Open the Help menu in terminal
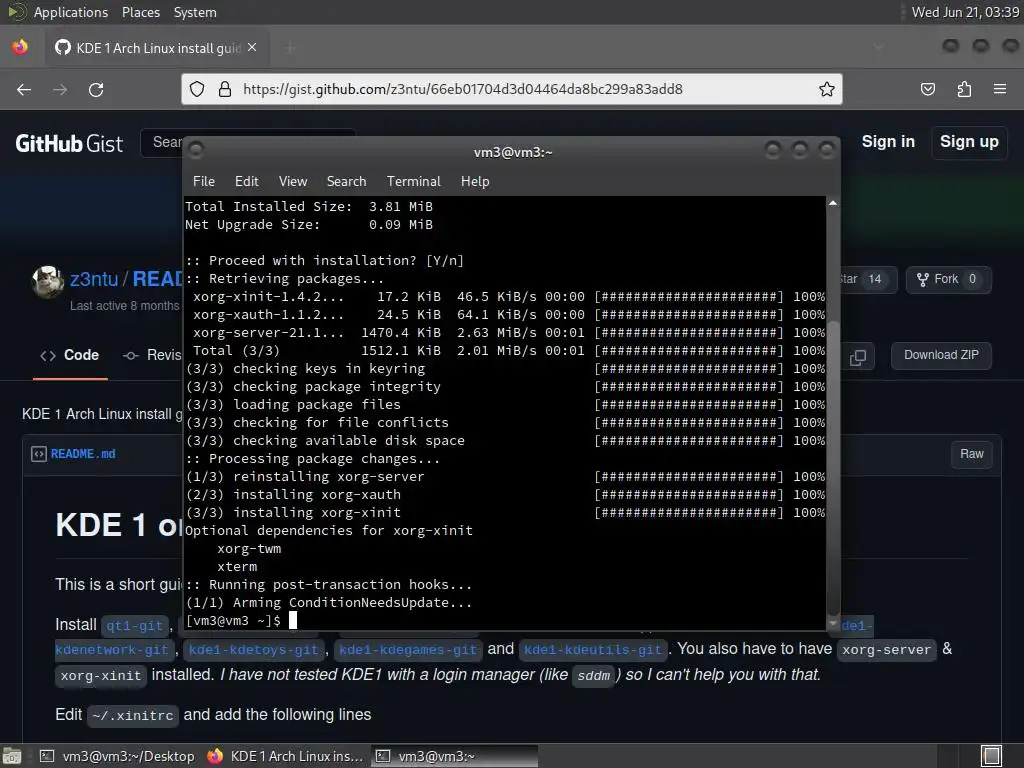Image resolution: width=1024 pixels, height=768 pixels. point(475,182)
